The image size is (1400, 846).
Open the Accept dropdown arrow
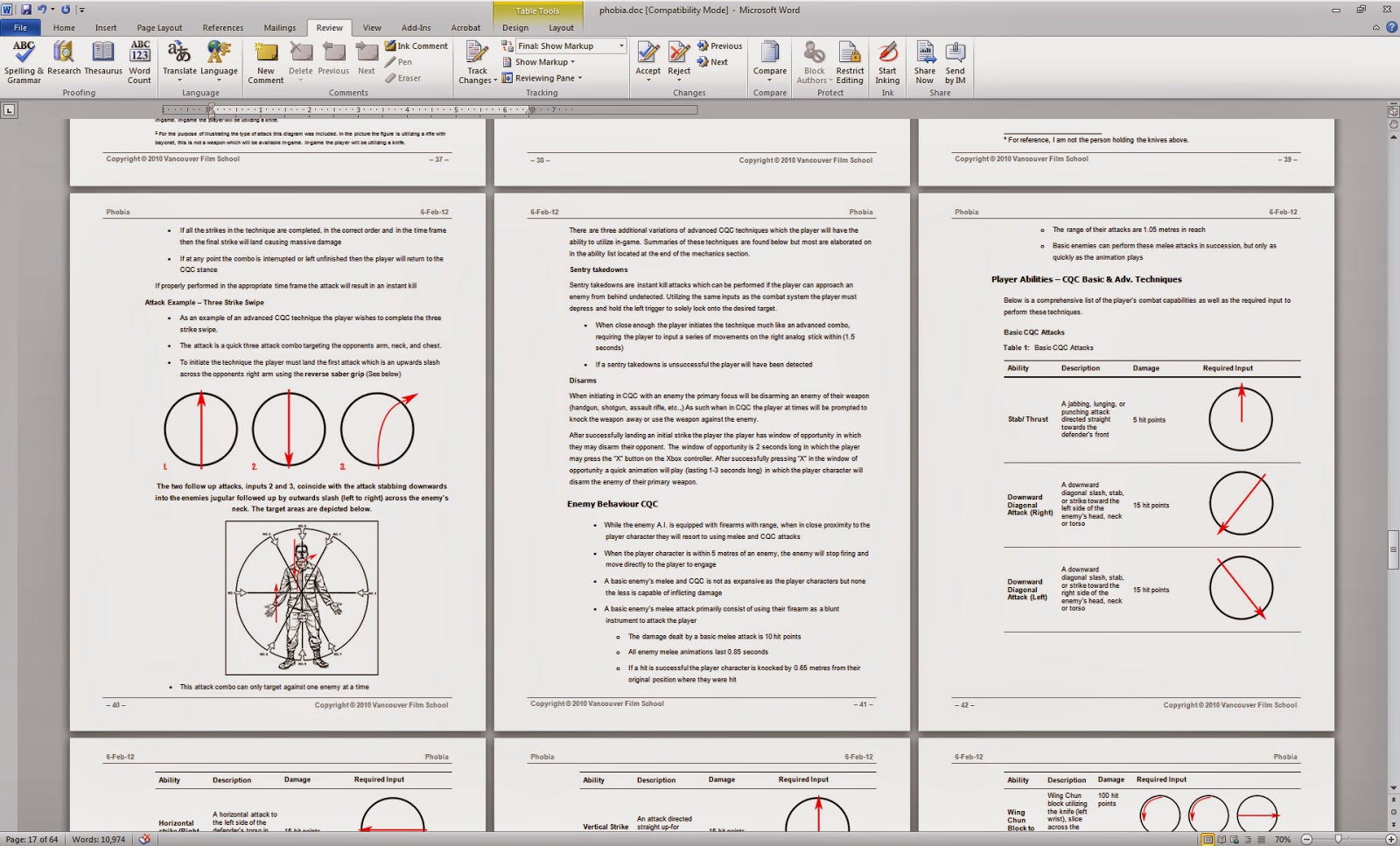point(648,80)
